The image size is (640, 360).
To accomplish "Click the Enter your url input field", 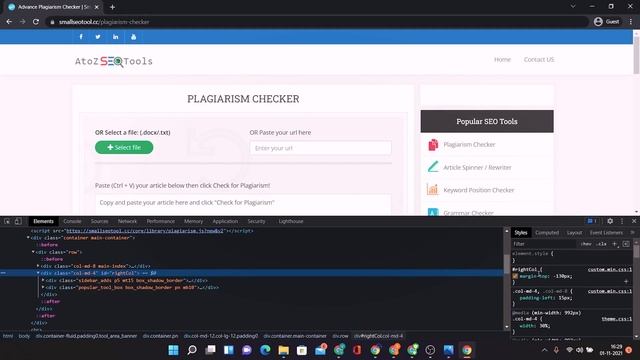I will pyautogui.click(x=320, y=148).
